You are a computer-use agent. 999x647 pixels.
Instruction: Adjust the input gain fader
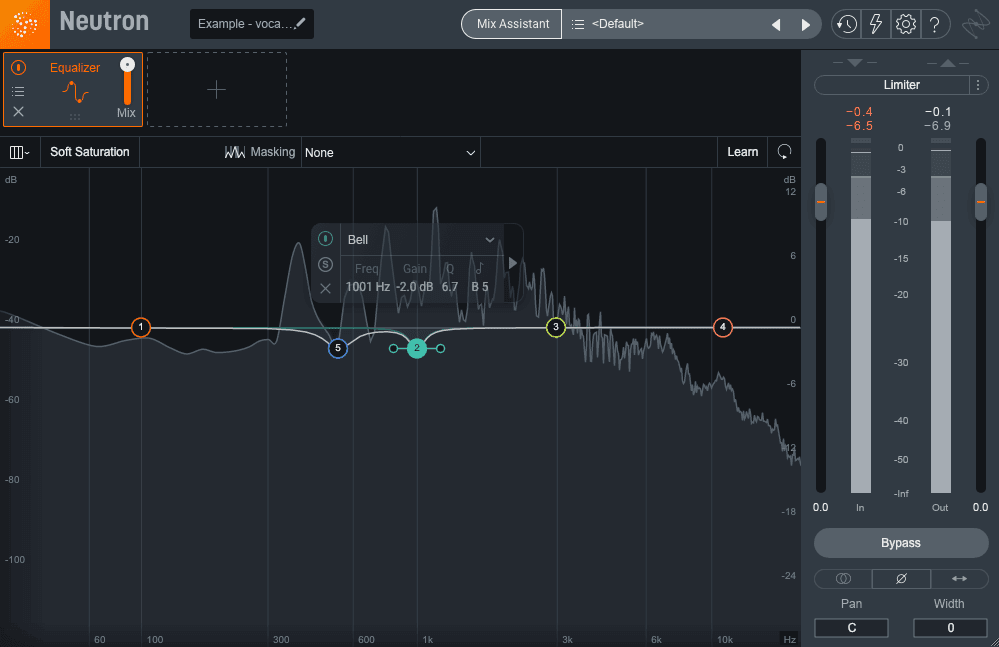pos(821,202)
